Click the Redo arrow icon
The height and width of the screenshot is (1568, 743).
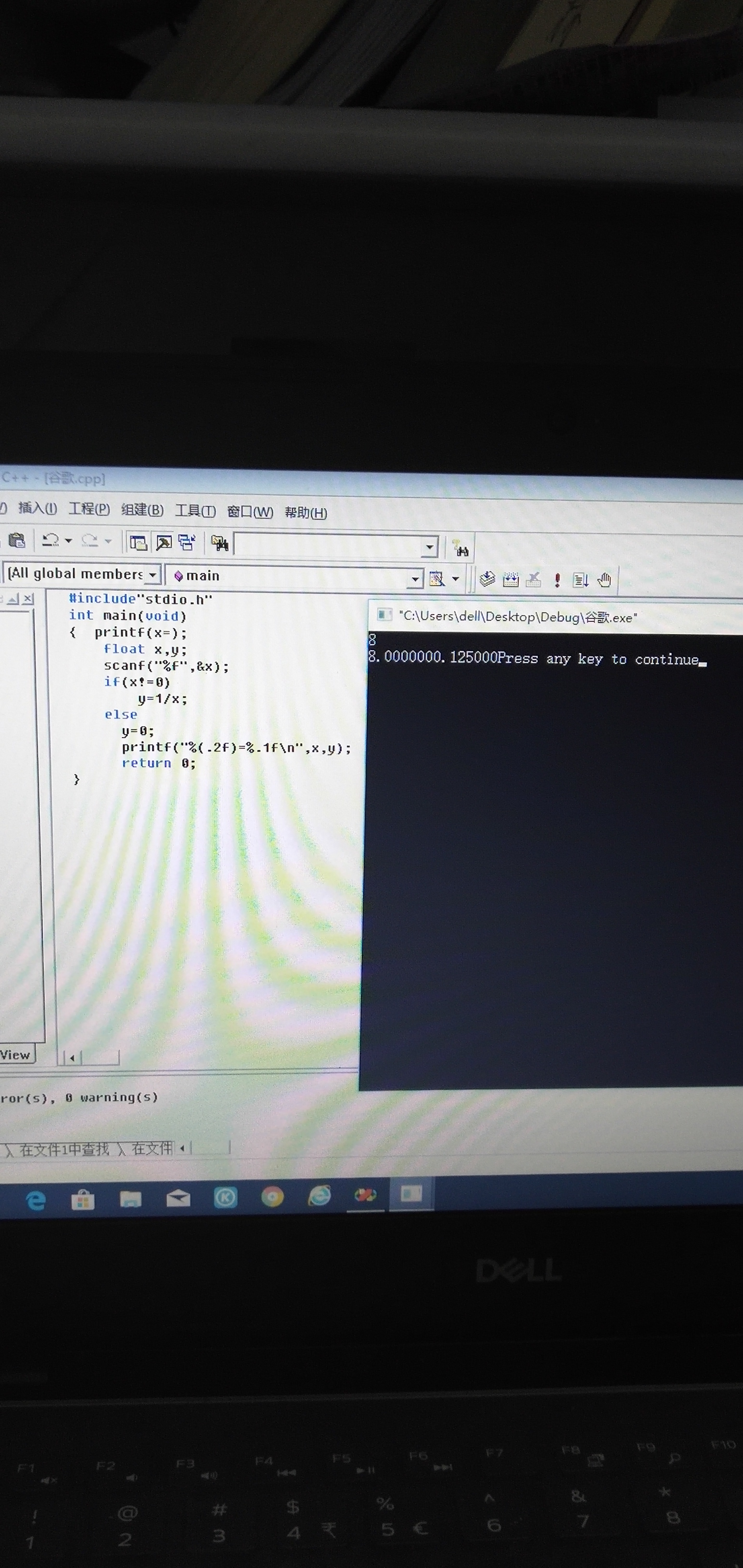(89, 540)
